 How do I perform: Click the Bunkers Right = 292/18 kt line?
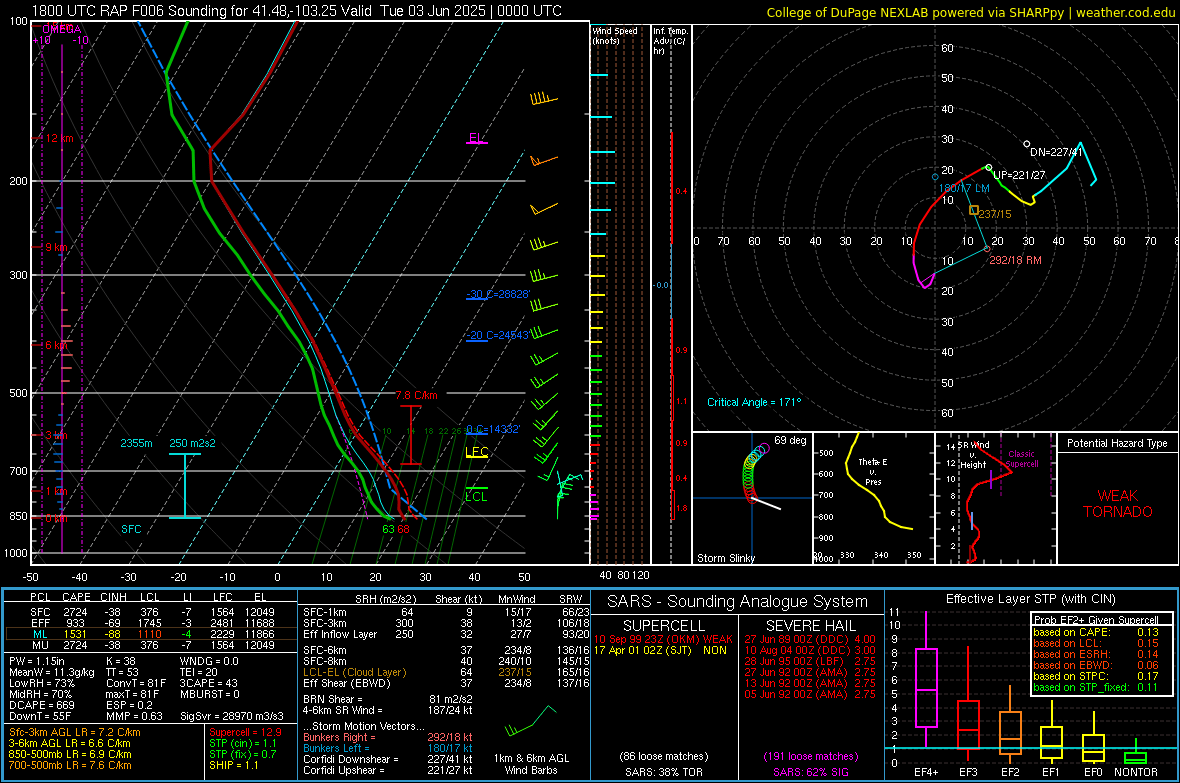pos(388,737)
